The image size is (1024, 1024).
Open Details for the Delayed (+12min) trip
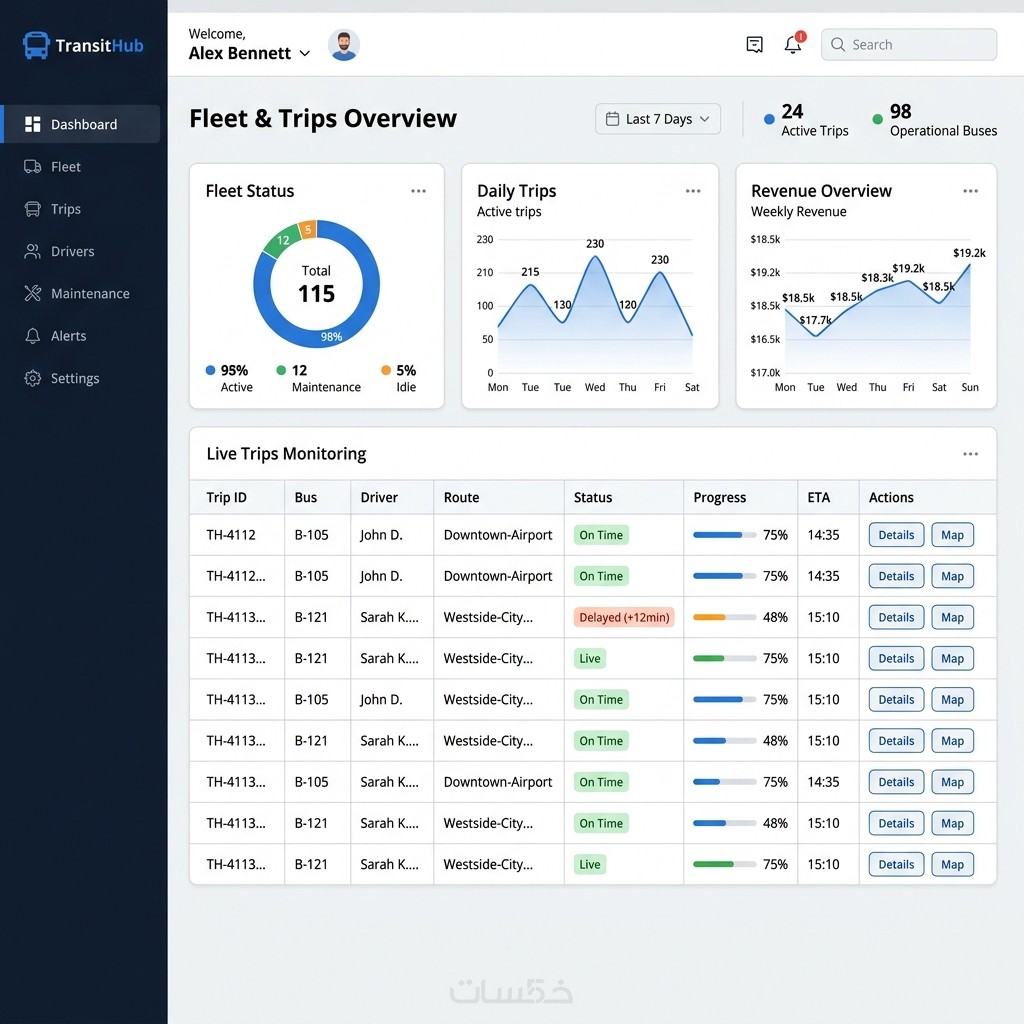[896, 617]
